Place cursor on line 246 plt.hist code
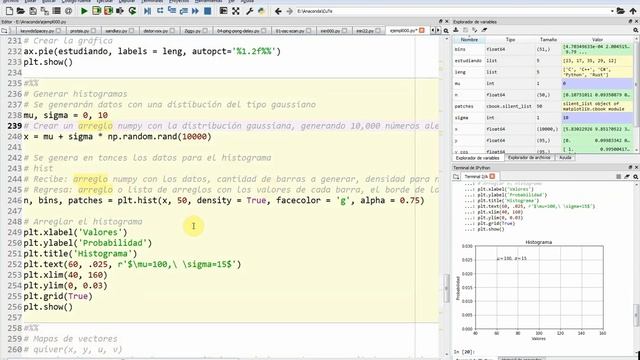 224,200
